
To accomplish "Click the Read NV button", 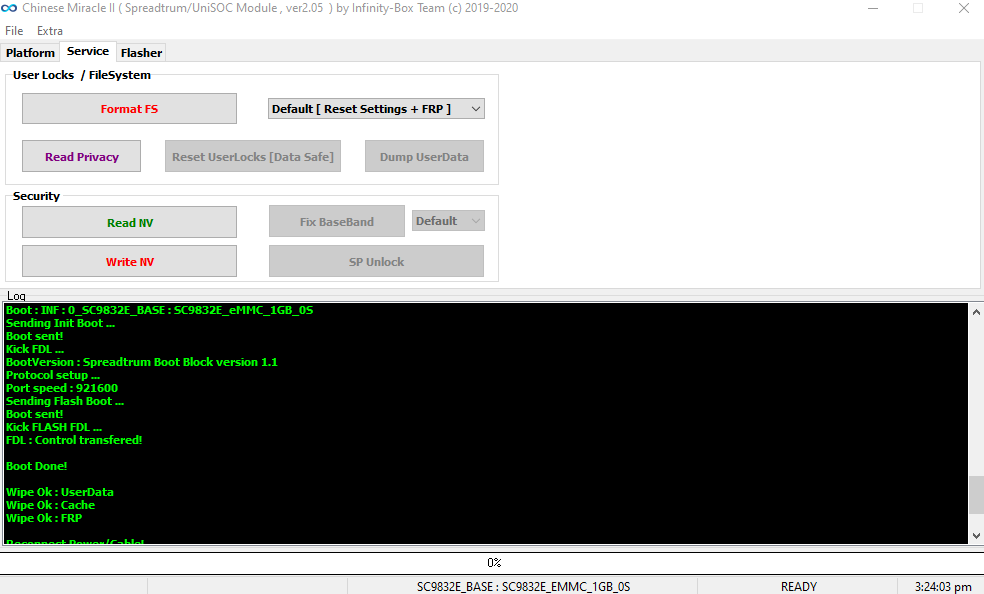I will tap(129, 223).
